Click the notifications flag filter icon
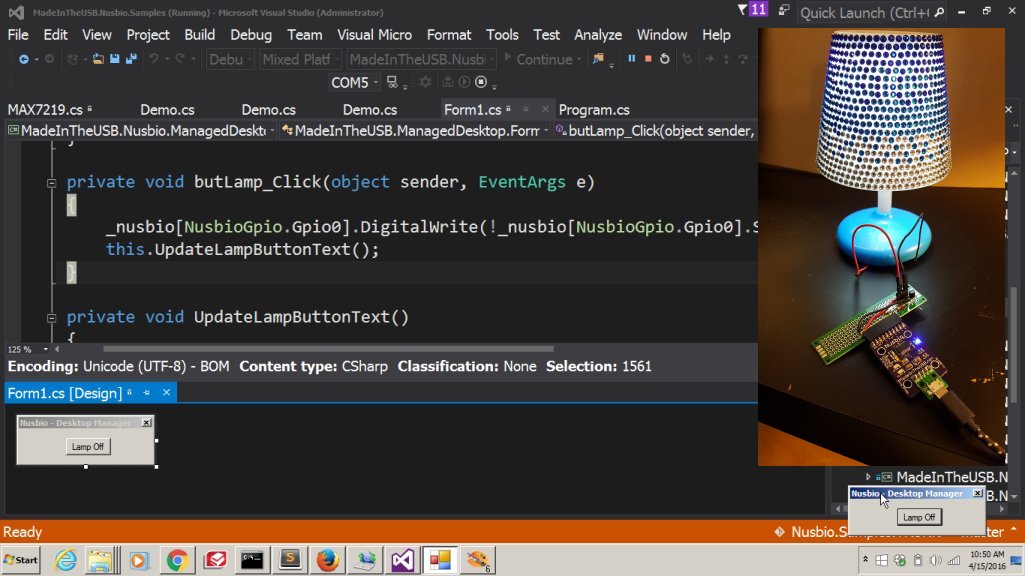The width and height of the screenshot is (1025, 576). (x=742, y=10)
